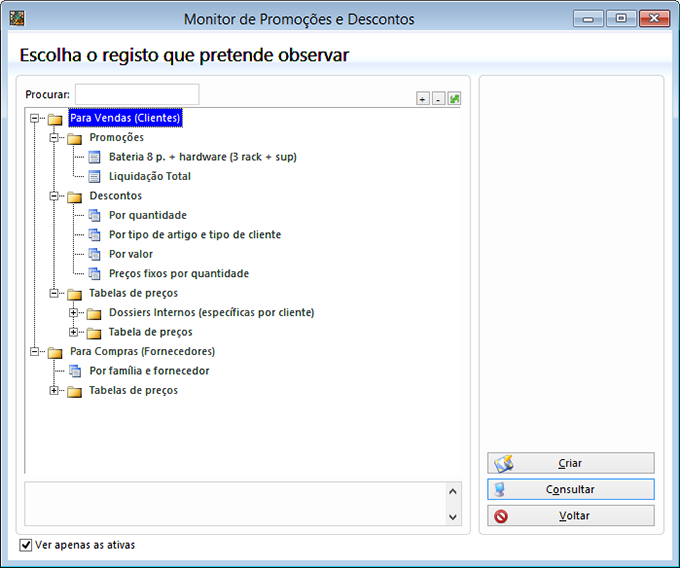The height and width of the screenshot is (568, 680).
Task: Close the Monitor de Promoções window
Action: [654, 19]
